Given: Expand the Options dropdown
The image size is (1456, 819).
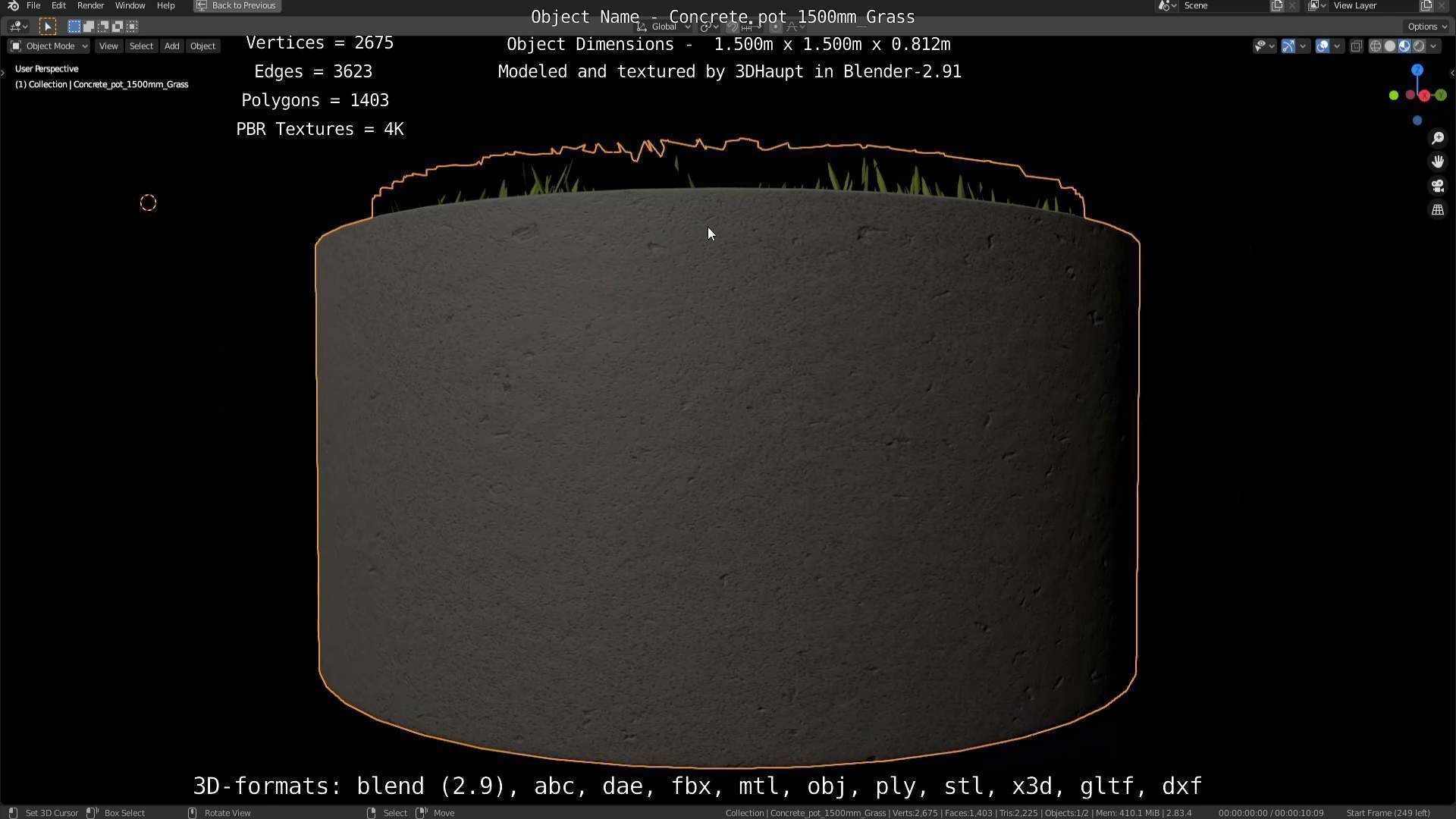Looking at the screenshot, I should click(x=1427, y=27).
